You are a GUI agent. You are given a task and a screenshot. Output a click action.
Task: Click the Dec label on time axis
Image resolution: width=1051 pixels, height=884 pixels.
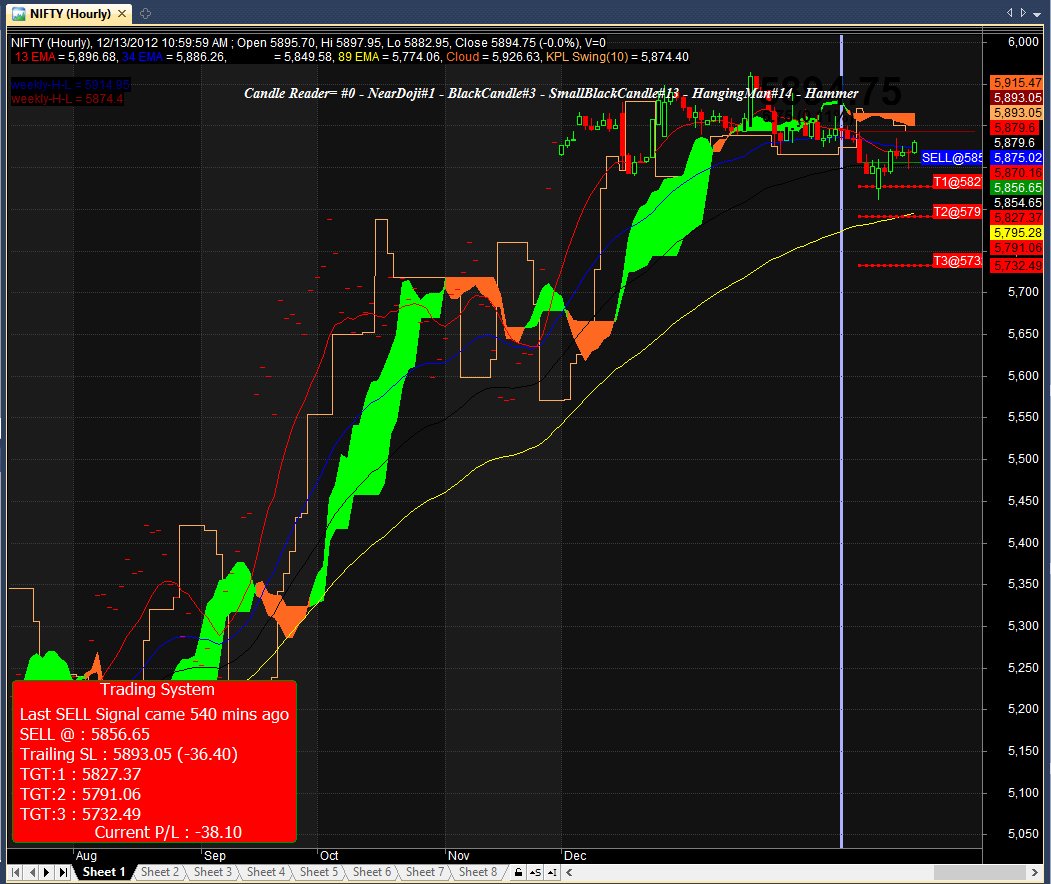coord(575,856)
